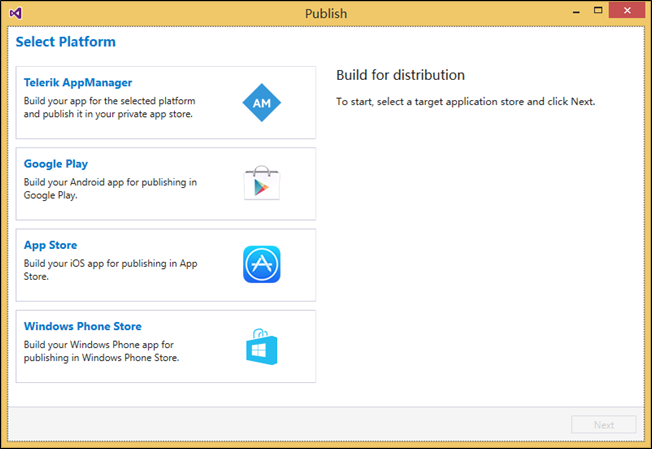Click the Next button
Screen dimensions: 652x449
(x=603, y=425)
